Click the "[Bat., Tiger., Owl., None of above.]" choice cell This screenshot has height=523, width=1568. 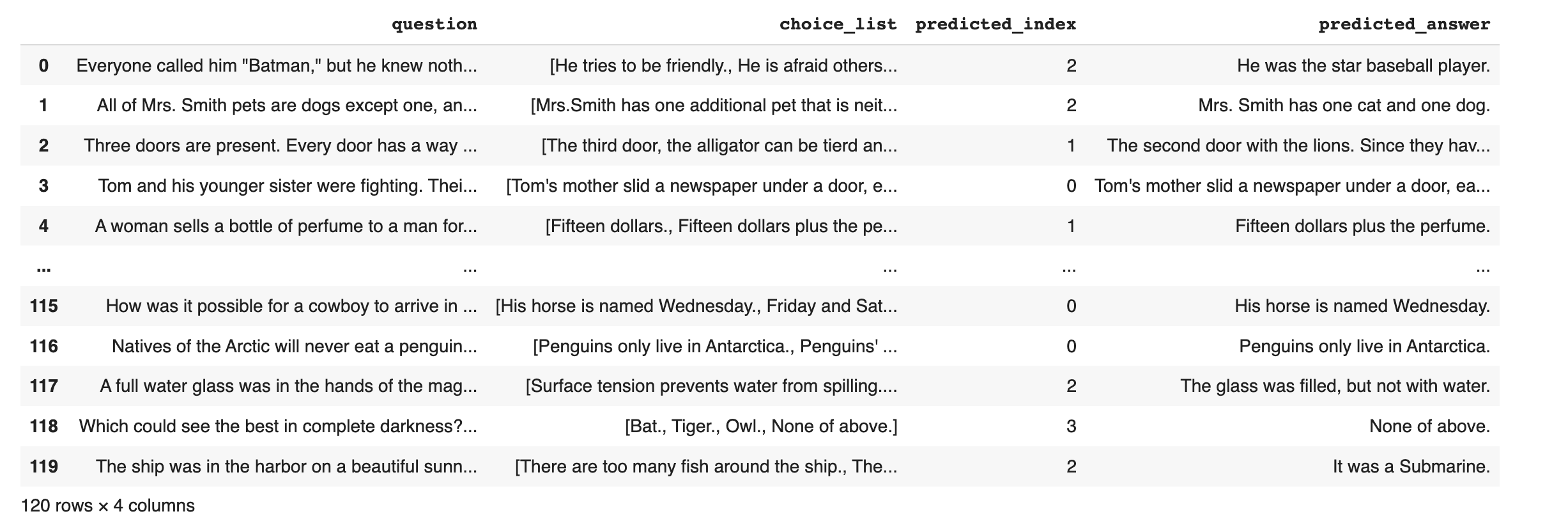(x=760, y=426)
